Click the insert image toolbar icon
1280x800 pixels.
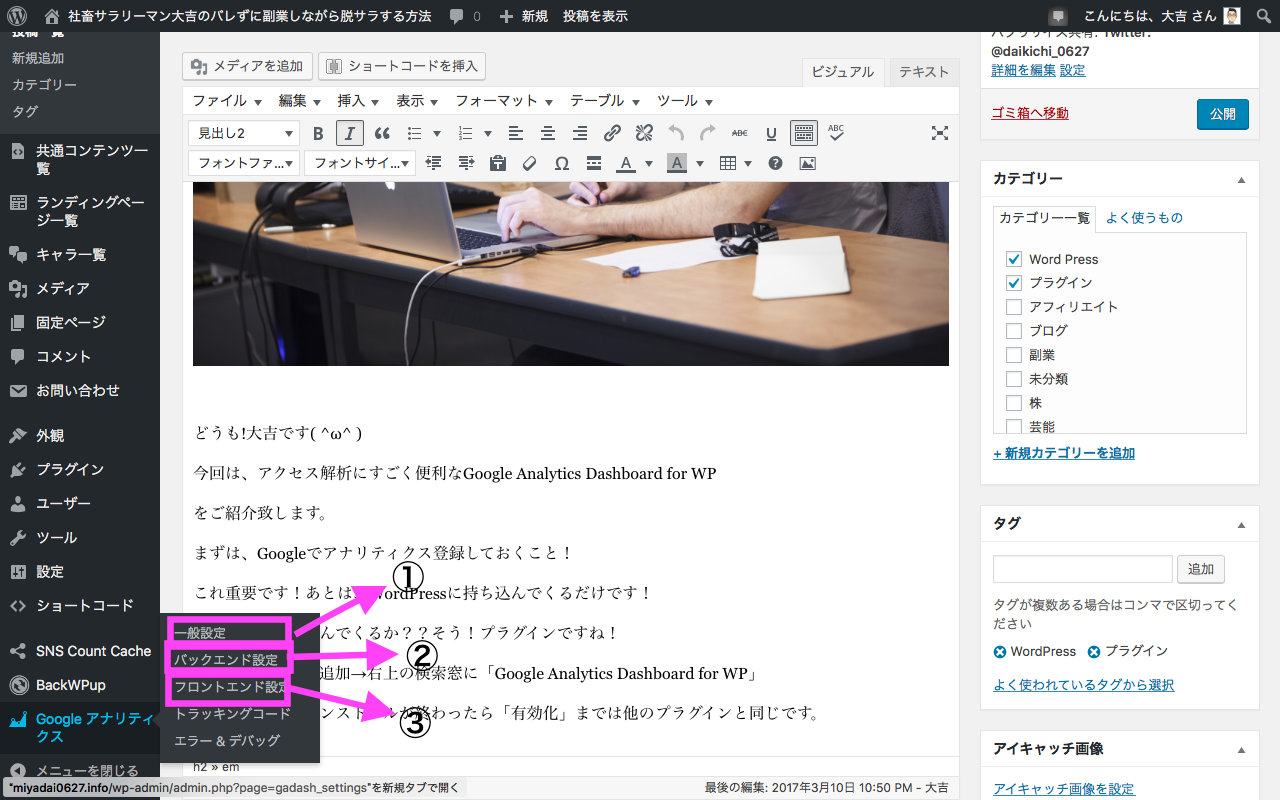(x=807, y=163)
